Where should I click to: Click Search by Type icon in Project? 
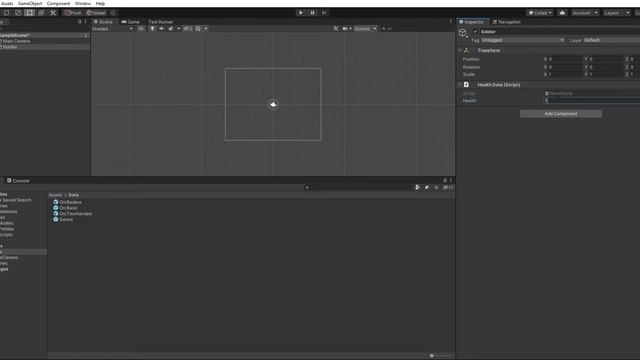[x=417, y=187]
